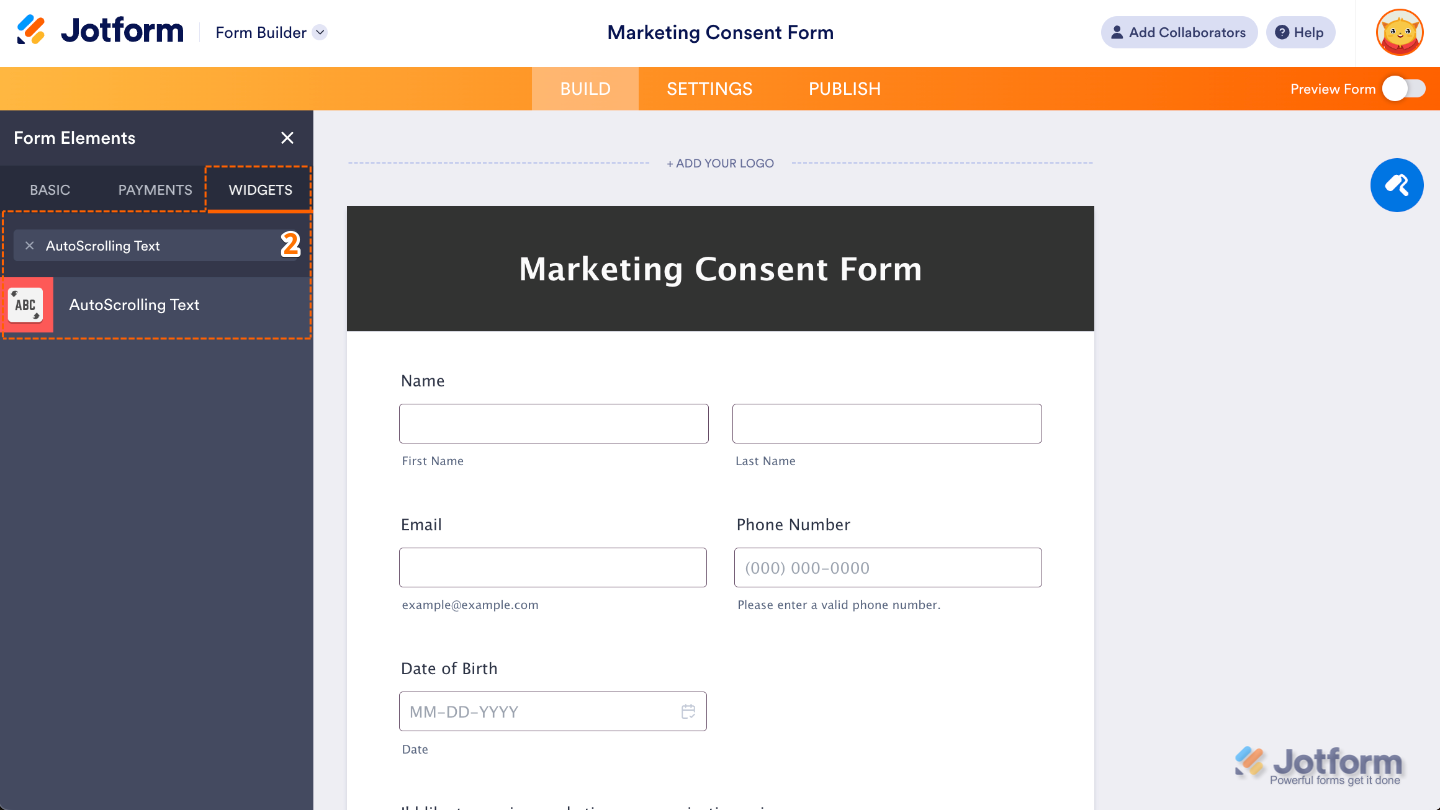Open the PAYMENTS elements tab

(x=153, y=189)
